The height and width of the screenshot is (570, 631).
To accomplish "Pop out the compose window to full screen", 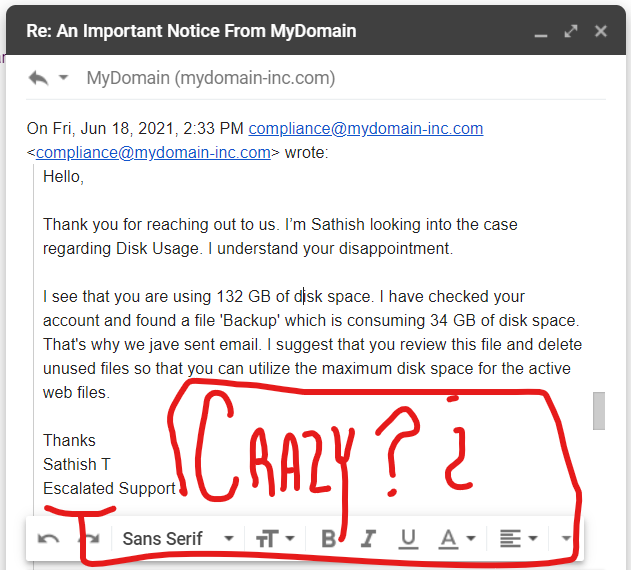I will coord(571,31).
